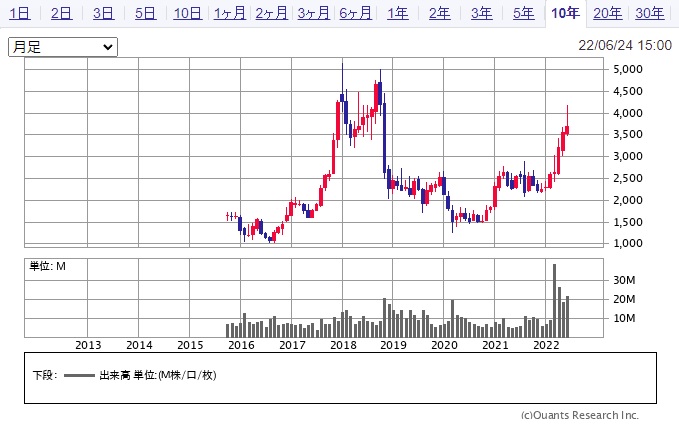This screenshot has width=679, height=425.
Task: Click the grey 出来高 legend line sample
Action: (x=79, y=376)
